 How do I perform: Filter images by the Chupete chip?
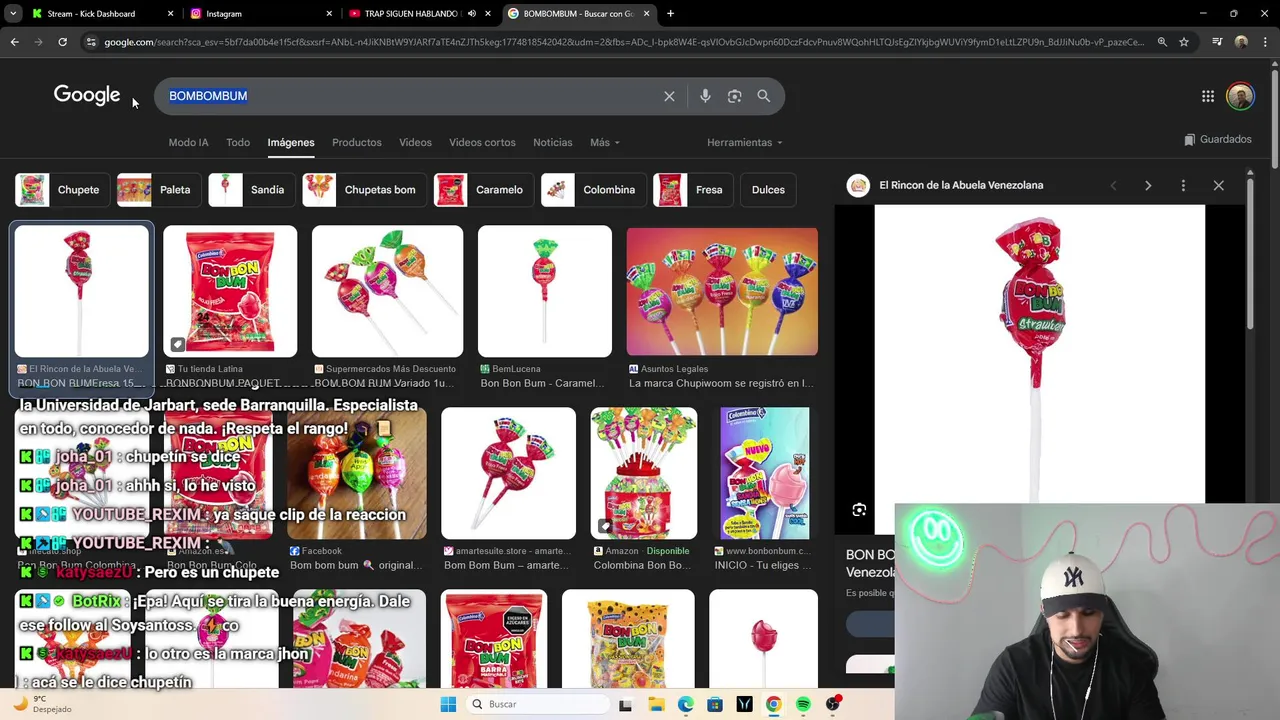60,189
